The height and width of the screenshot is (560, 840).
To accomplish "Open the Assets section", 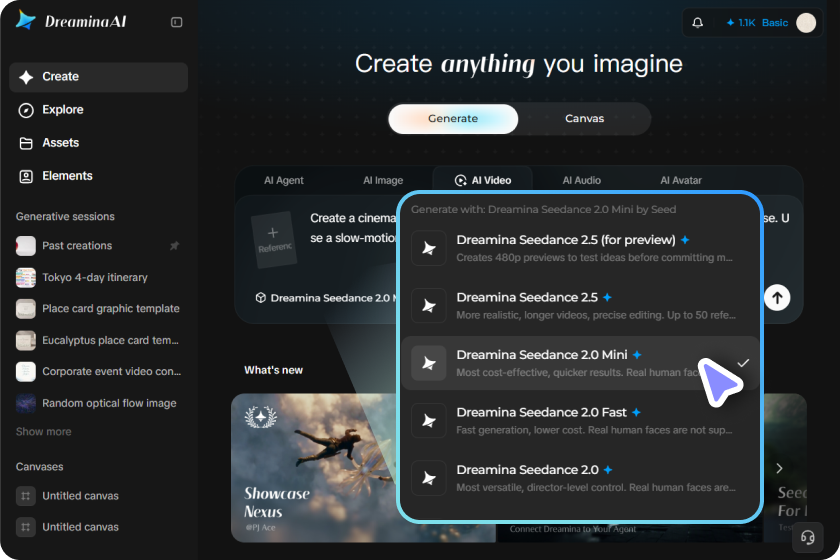I will pos(99,143).
